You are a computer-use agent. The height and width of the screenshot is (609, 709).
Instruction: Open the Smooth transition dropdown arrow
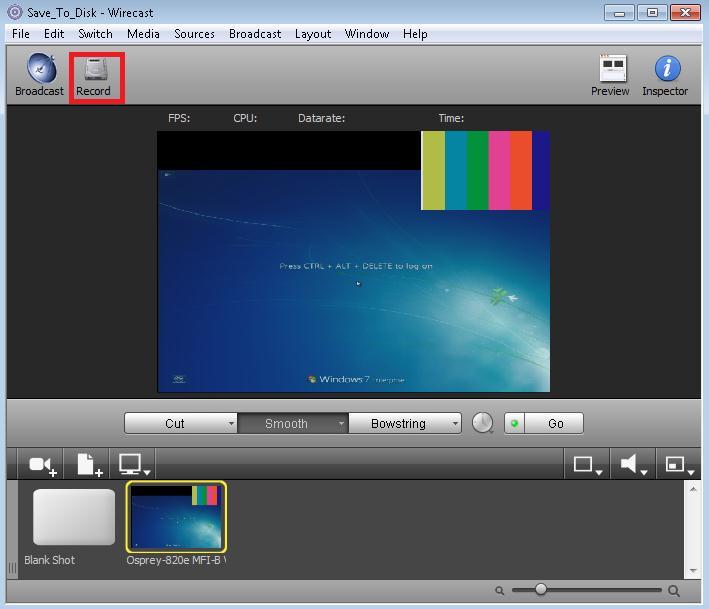coord(342,424)
